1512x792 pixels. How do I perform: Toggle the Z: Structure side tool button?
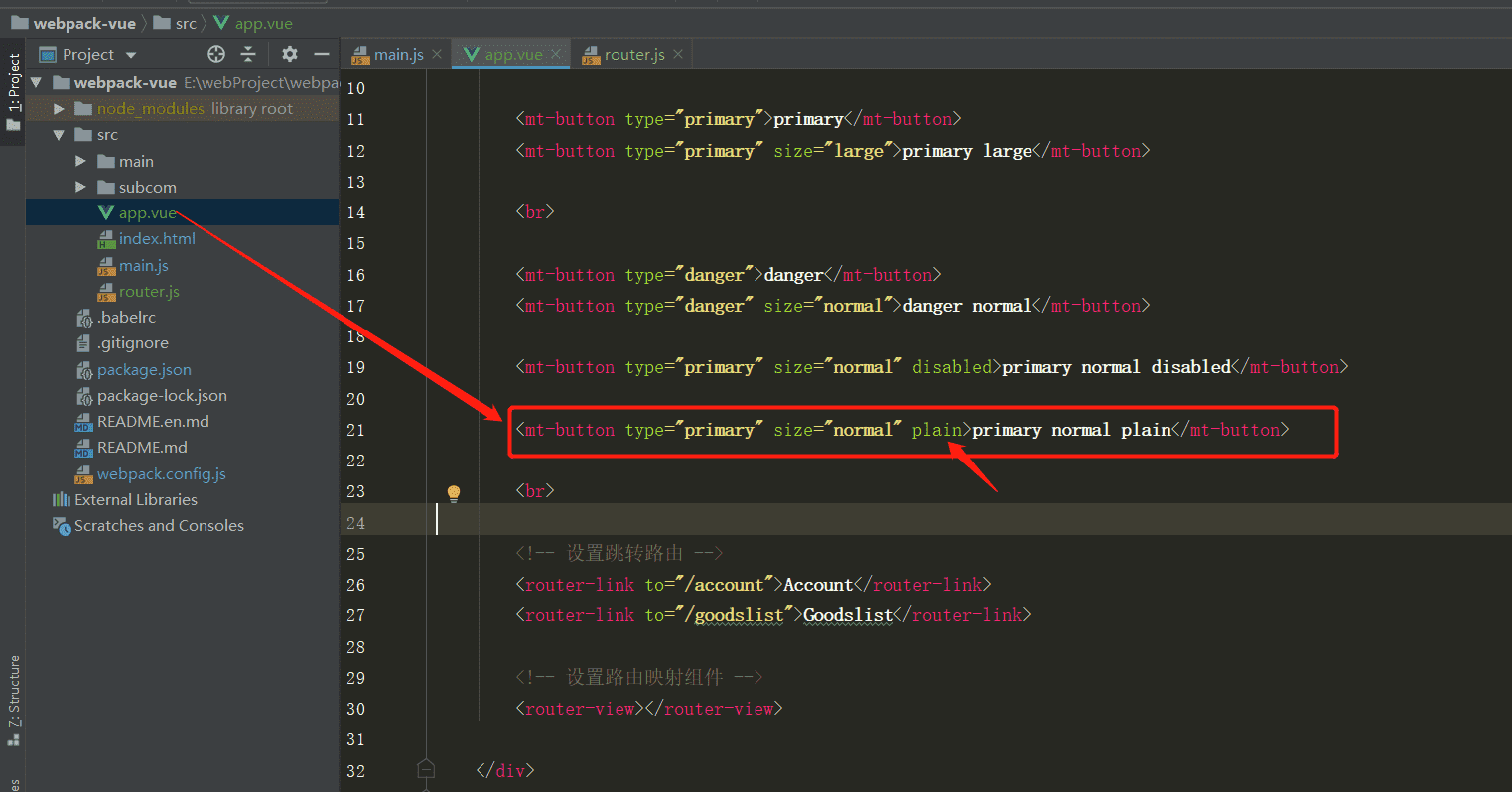[13, 701]
